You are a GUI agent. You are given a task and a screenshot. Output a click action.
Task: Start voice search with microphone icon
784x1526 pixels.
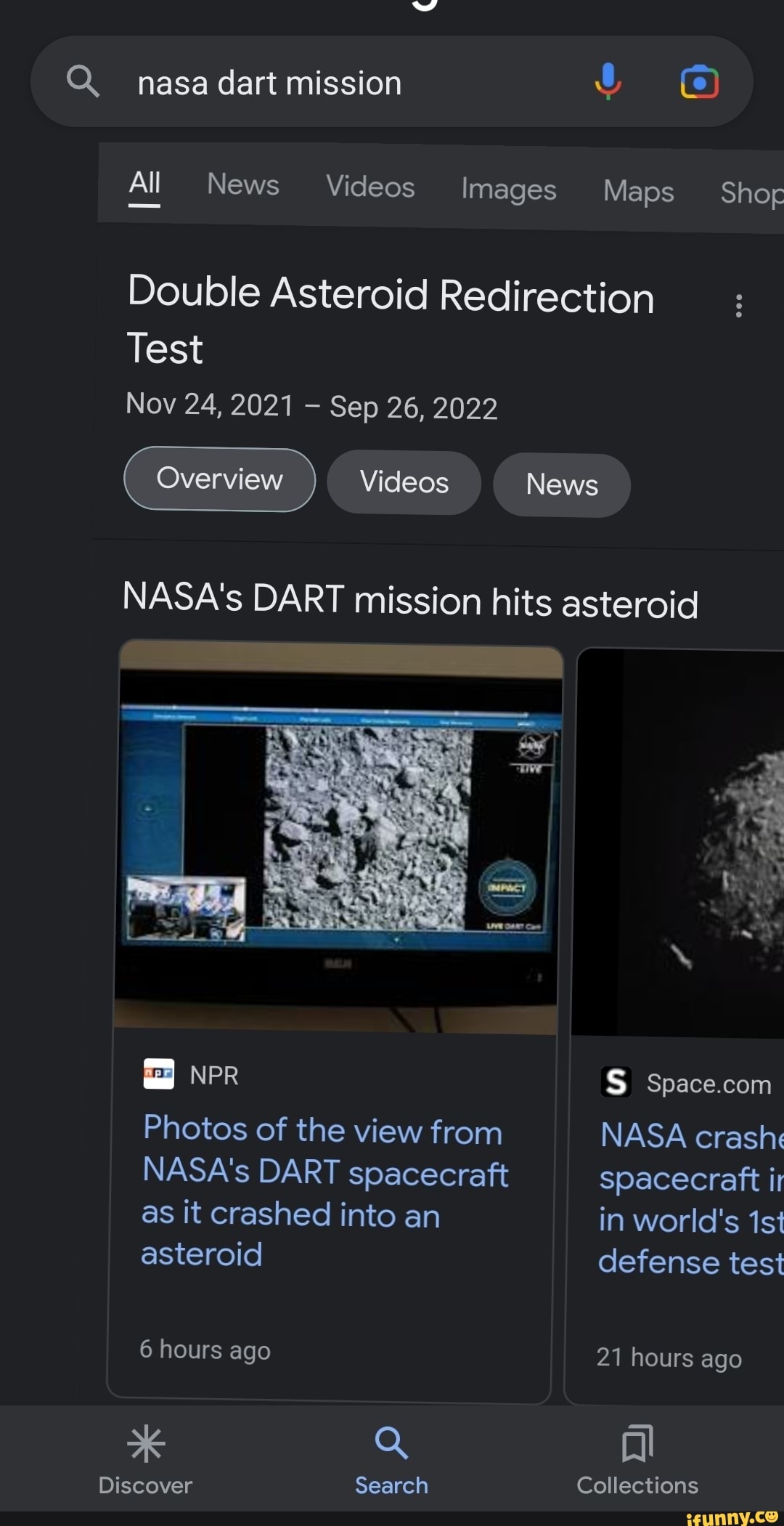[x=608, y=81]
